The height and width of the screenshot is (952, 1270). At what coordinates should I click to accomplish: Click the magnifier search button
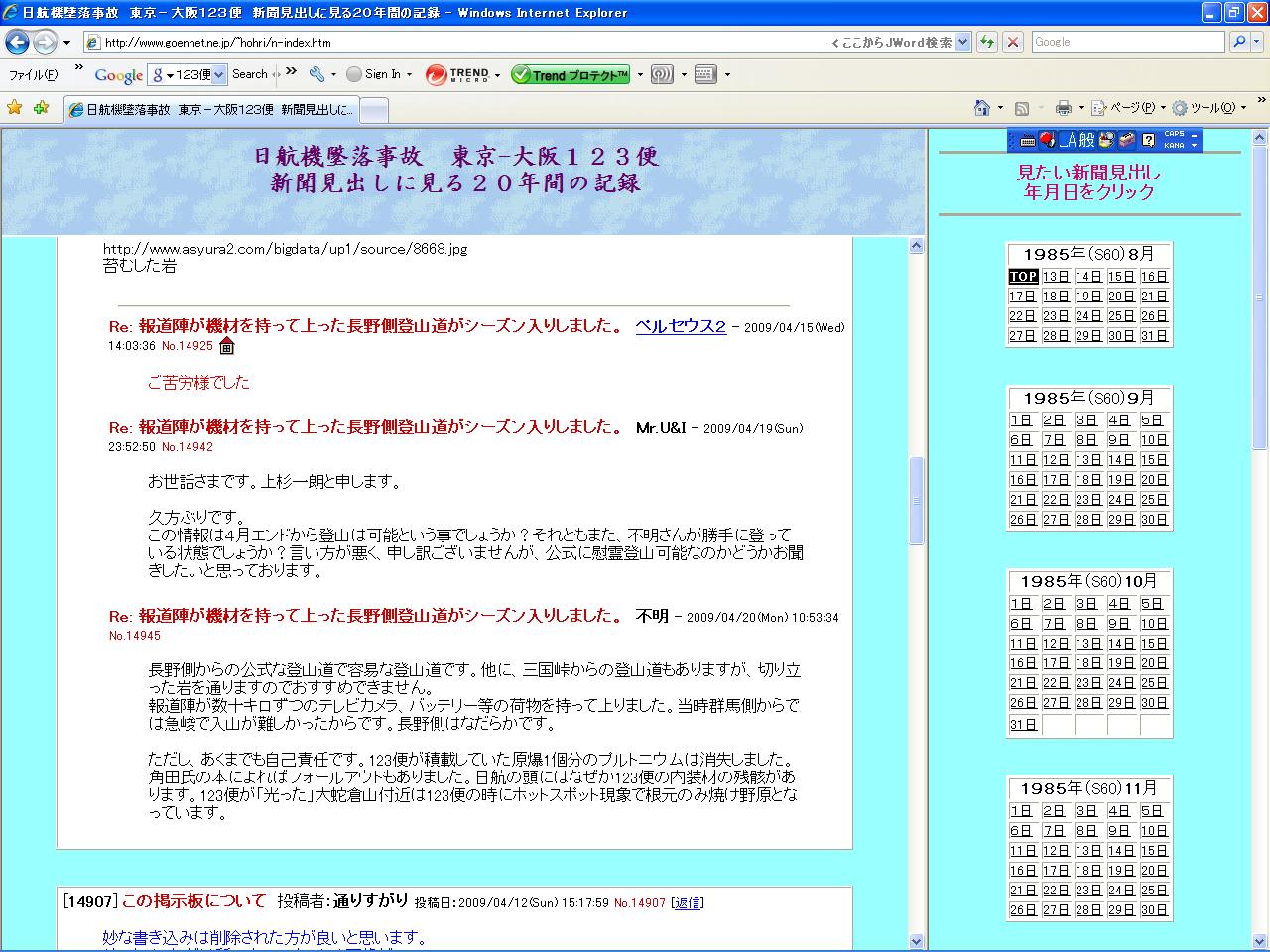point(1238,42)
